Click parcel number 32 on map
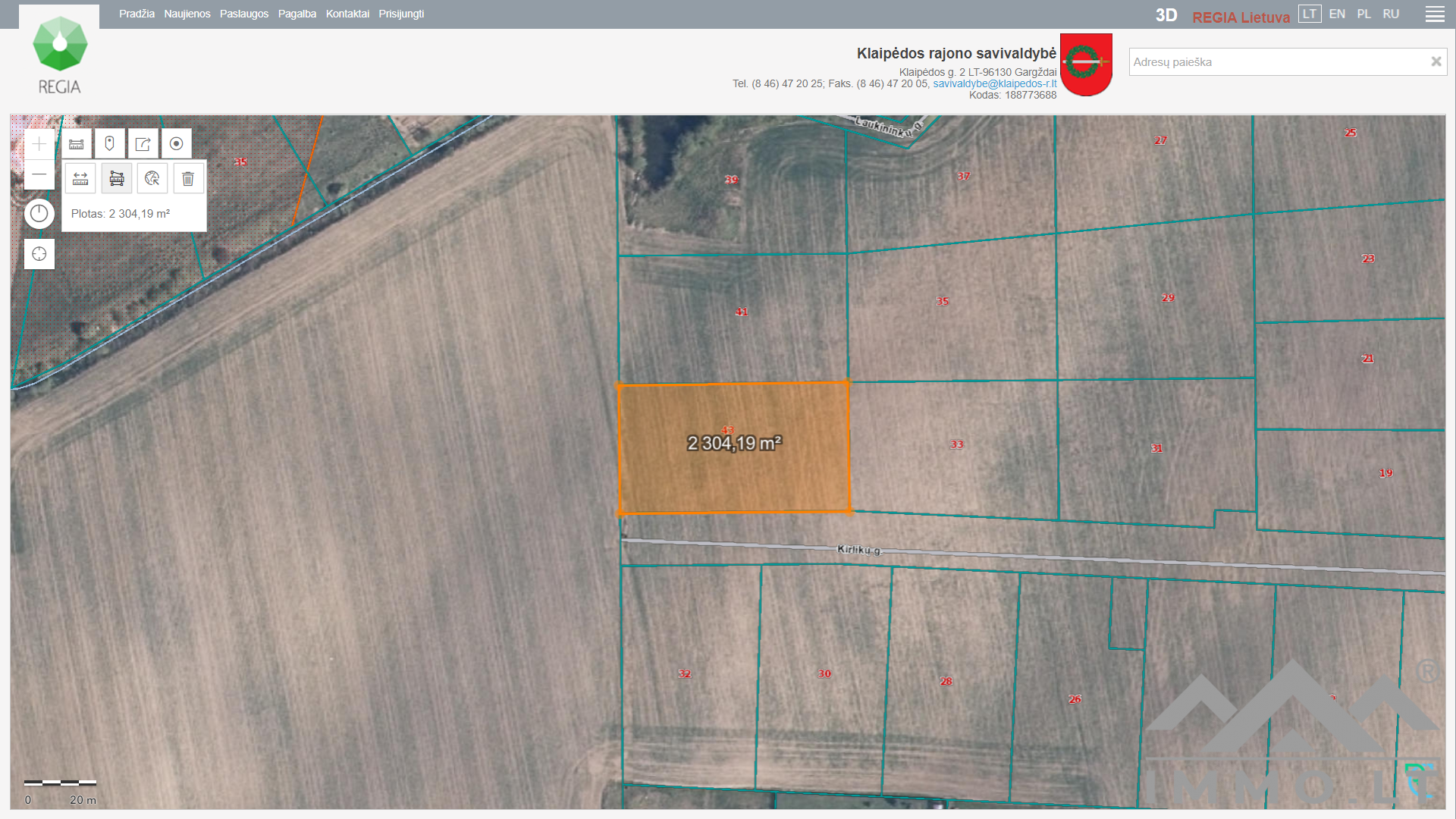 [684, 673]
